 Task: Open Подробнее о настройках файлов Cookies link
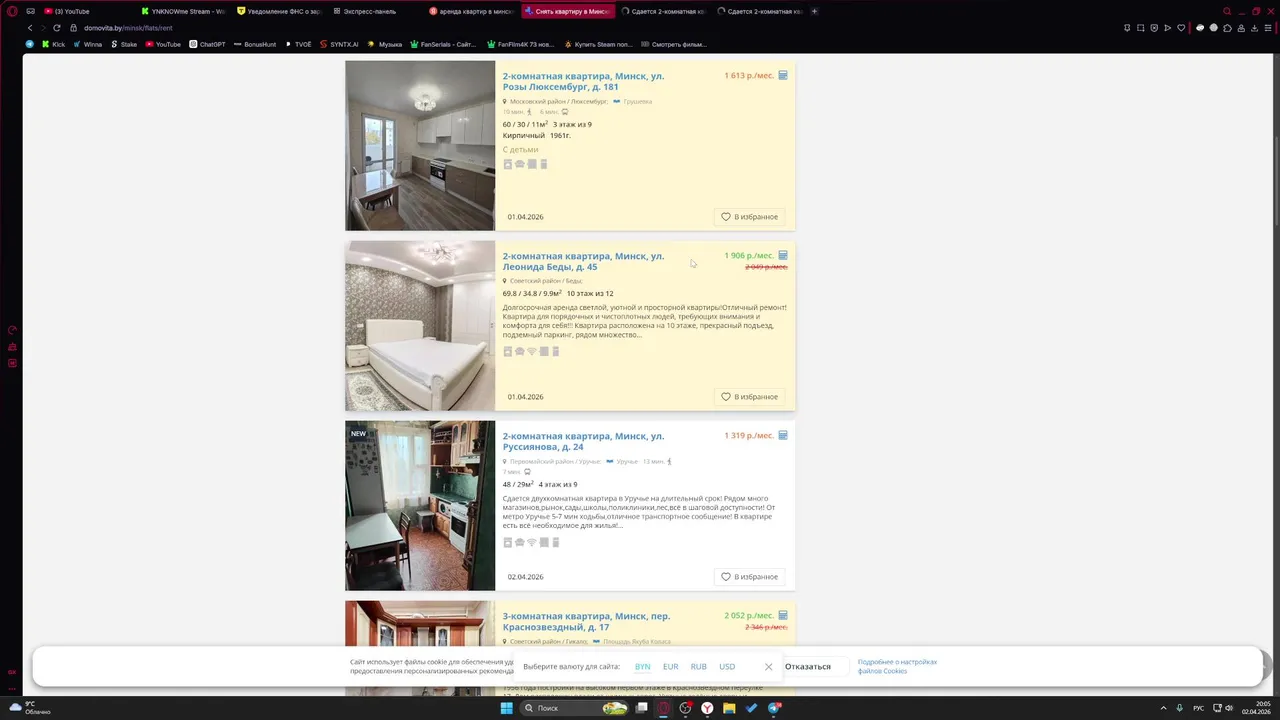click(897, 666)
